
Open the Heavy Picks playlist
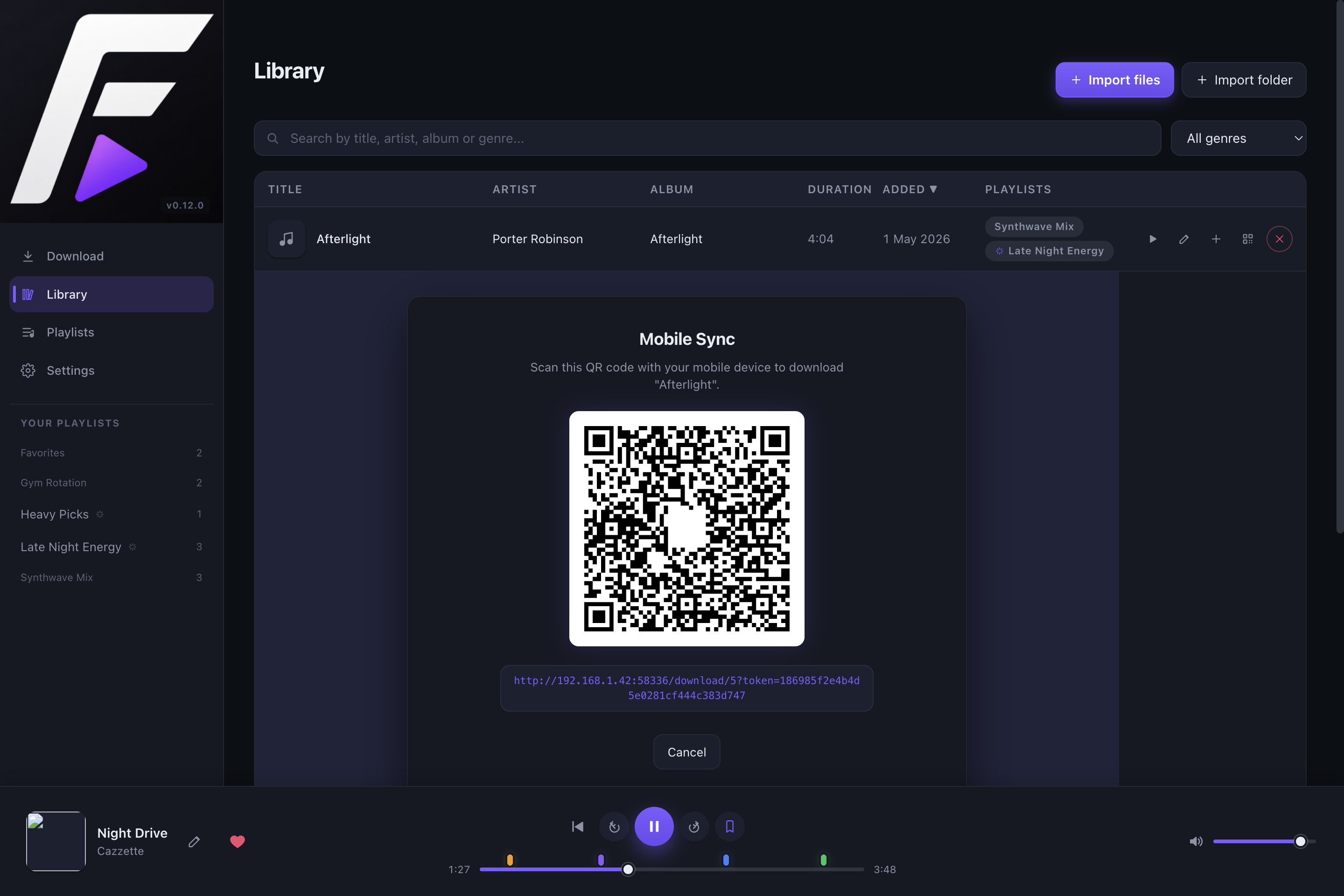[x=112, y=514]
